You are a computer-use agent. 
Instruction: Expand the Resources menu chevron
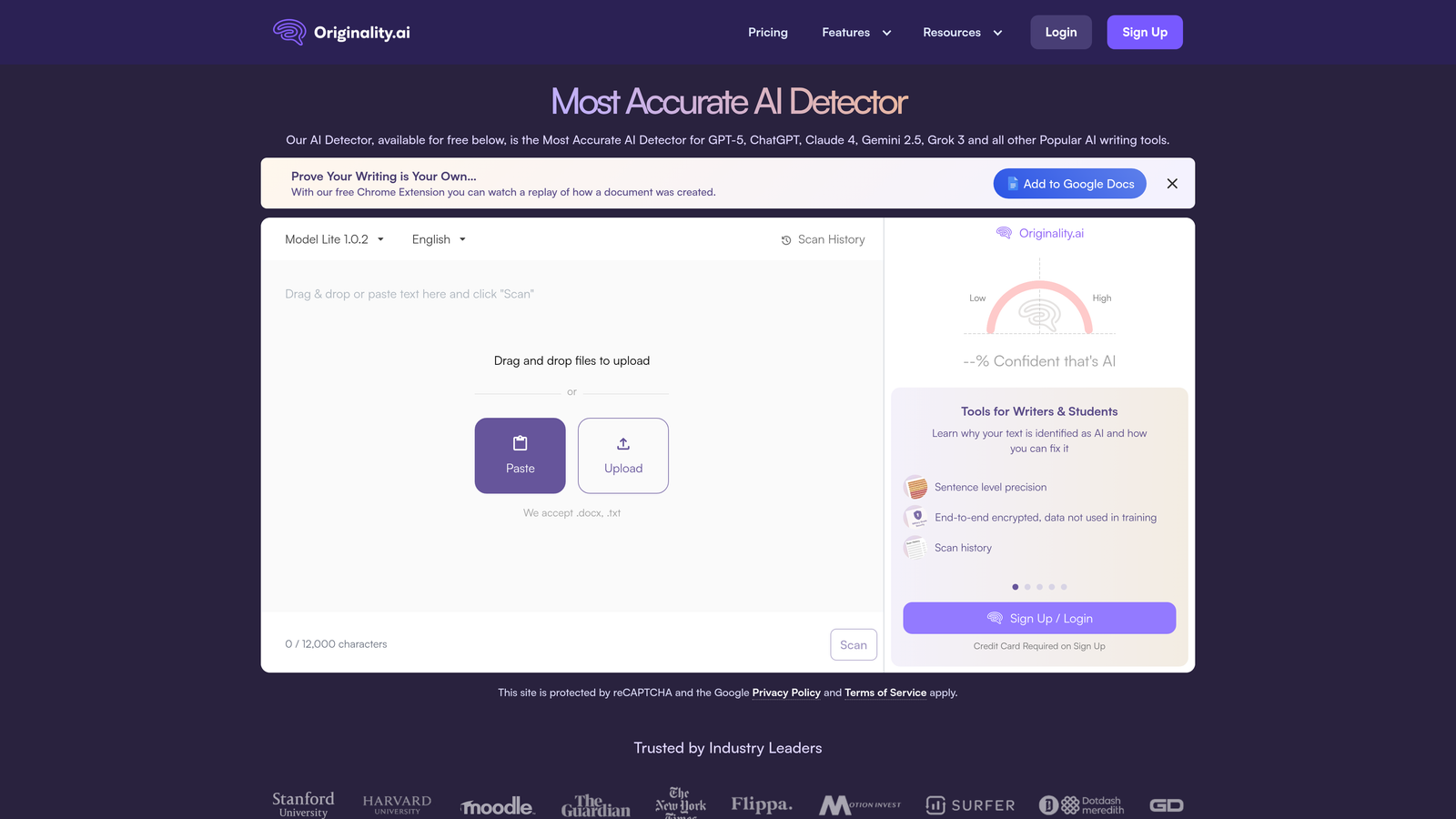[997, 32]
